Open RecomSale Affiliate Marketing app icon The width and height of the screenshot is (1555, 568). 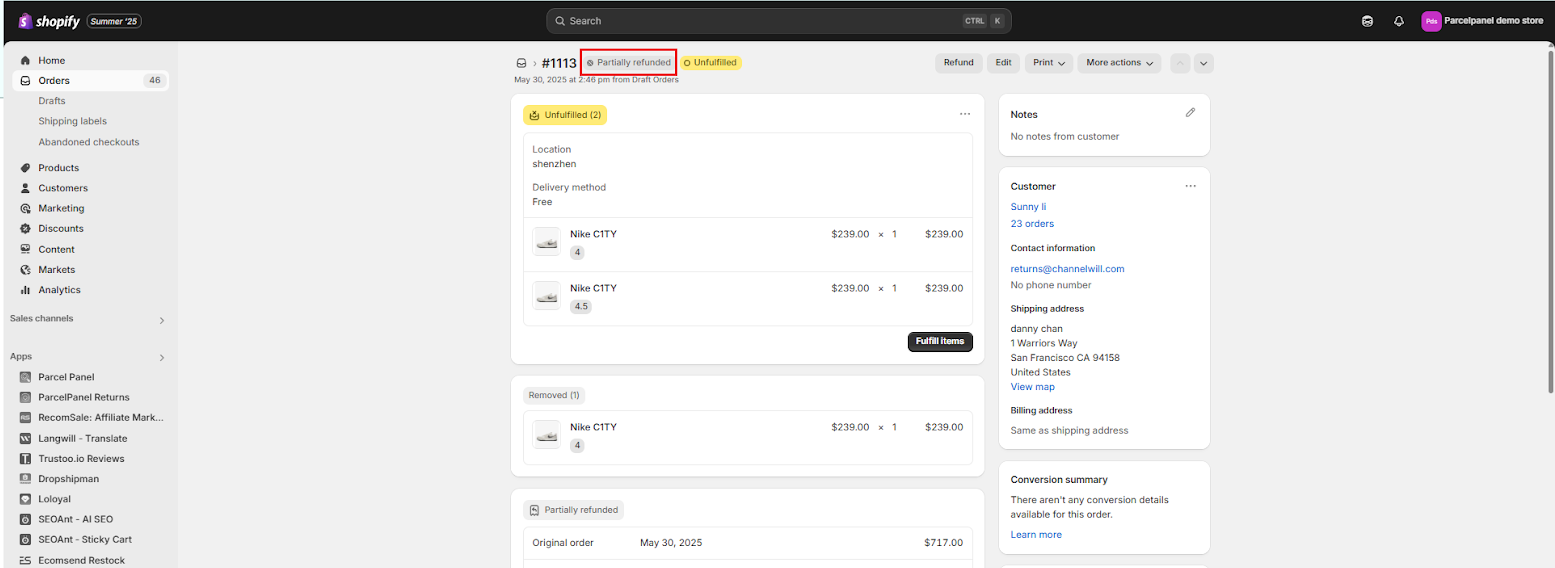[x=25, y=418]
